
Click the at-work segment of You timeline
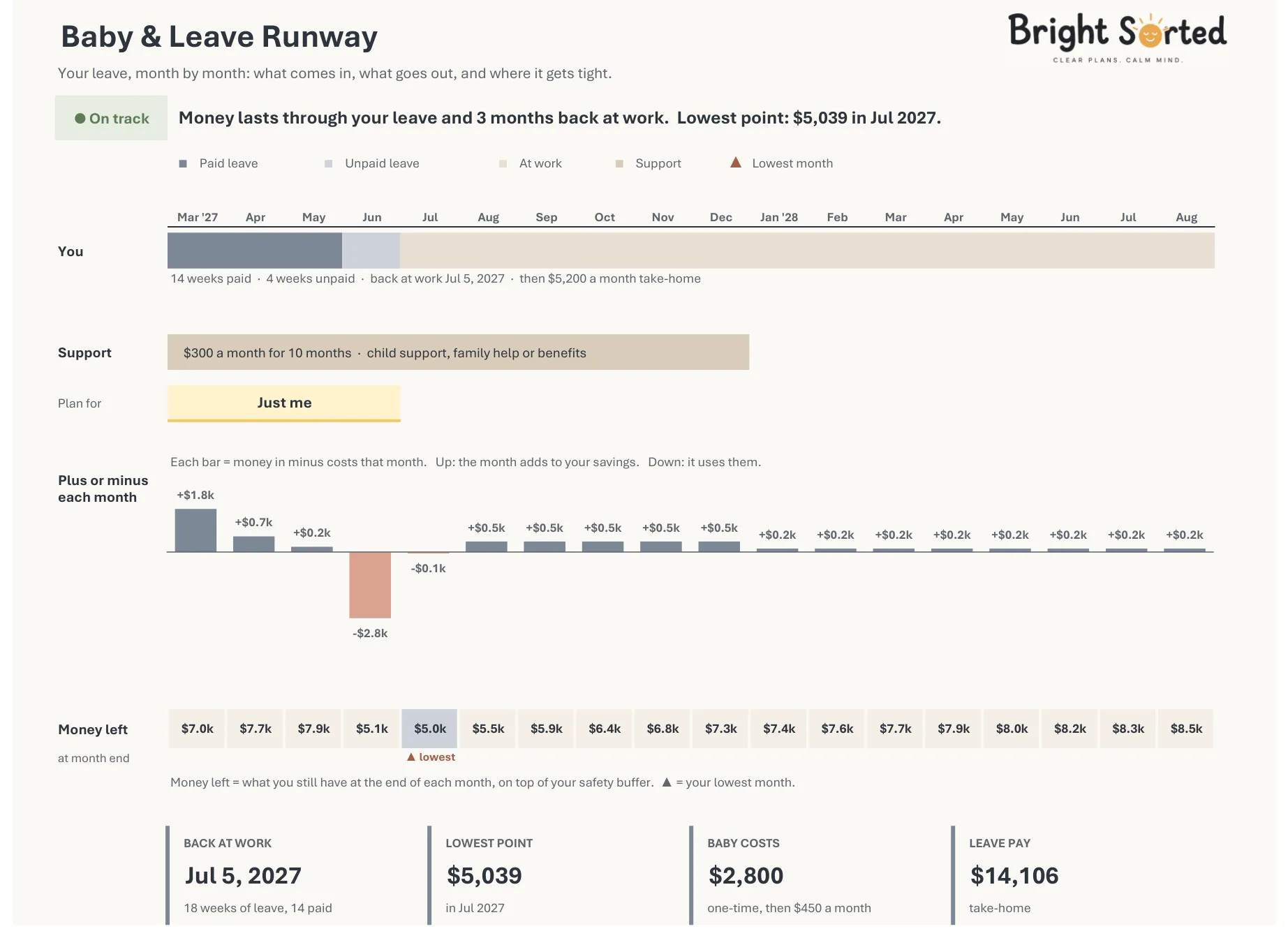click(807, 251)
